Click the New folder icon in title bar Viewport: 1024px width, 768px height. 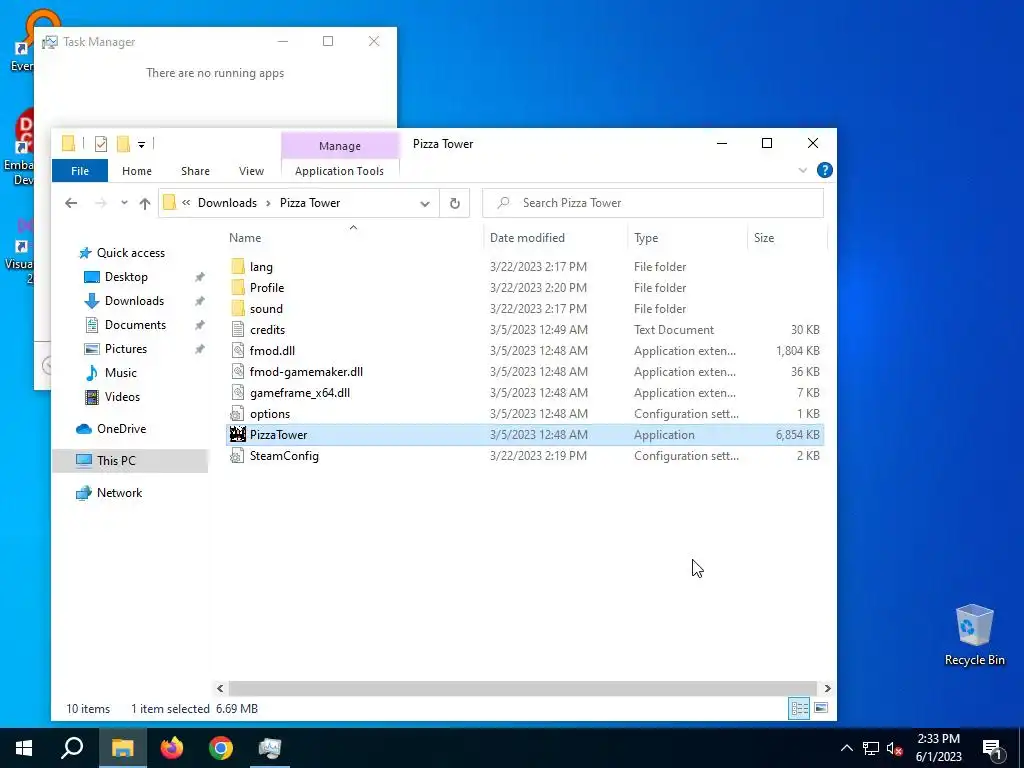click(x=123, y=144)
